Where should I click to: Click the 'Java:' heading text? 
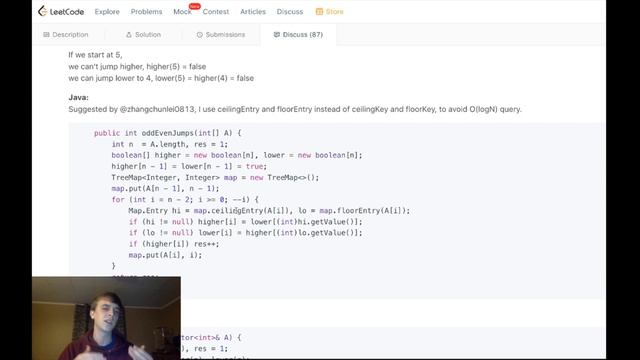[x=78, y=98]
